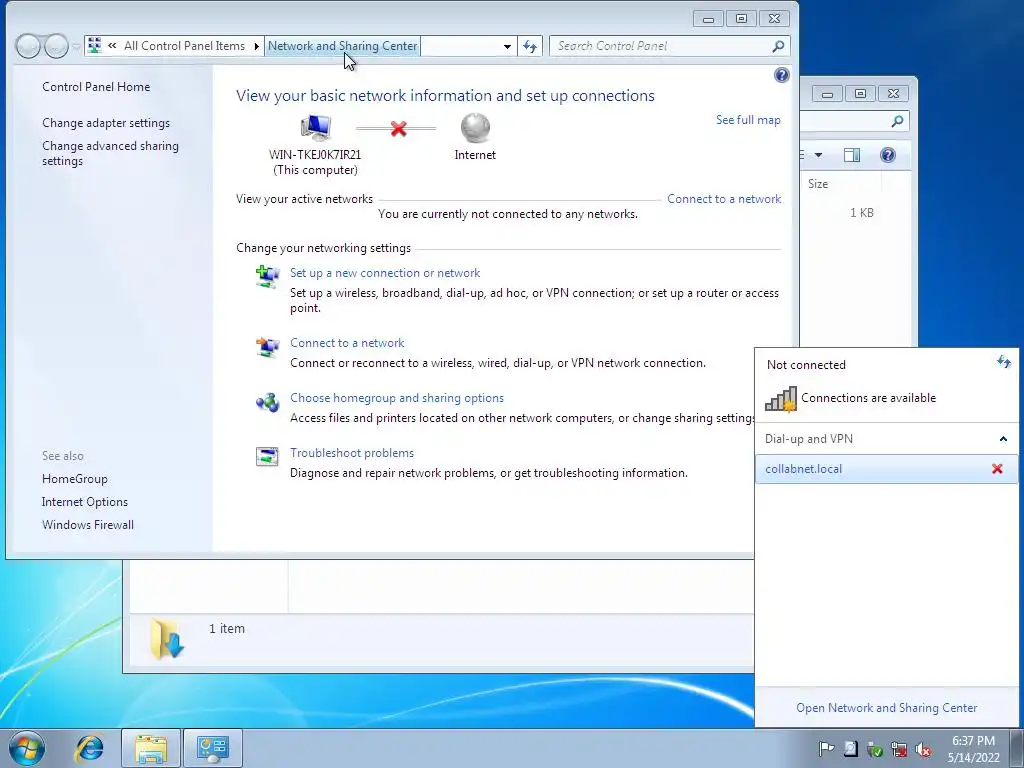This screenshot has height=768, width=1024.
Task: Click Open Network and Sharing Center in flyout
Action: (x=886, y=708)
